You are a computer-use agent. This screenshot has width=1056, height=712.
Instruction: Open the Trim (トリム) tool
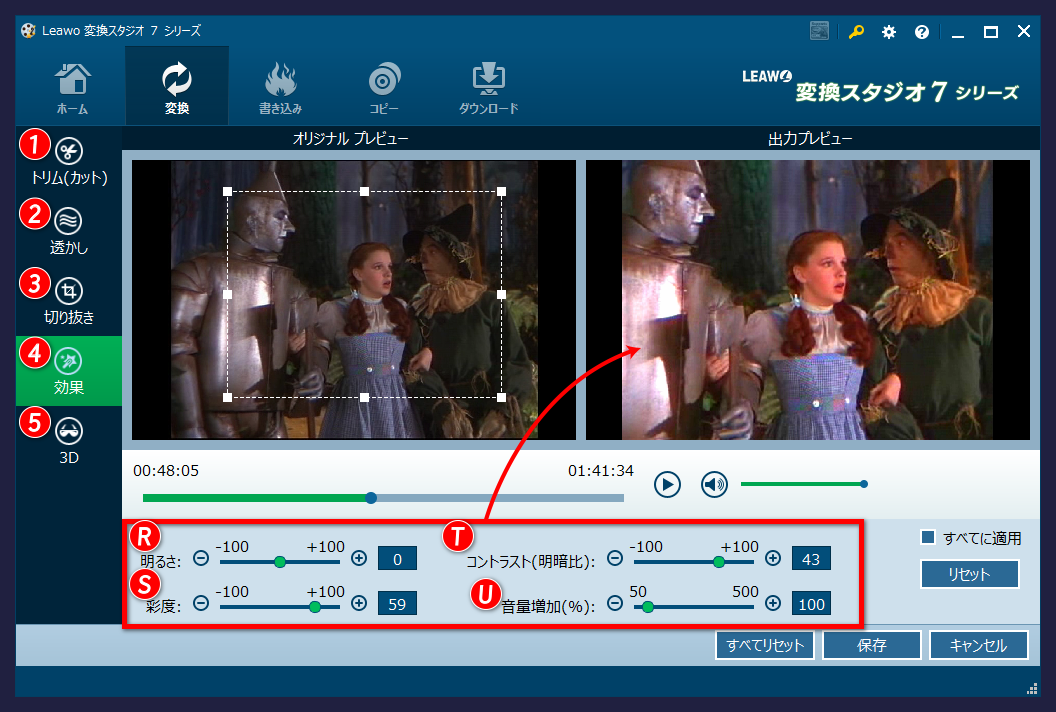68,152
